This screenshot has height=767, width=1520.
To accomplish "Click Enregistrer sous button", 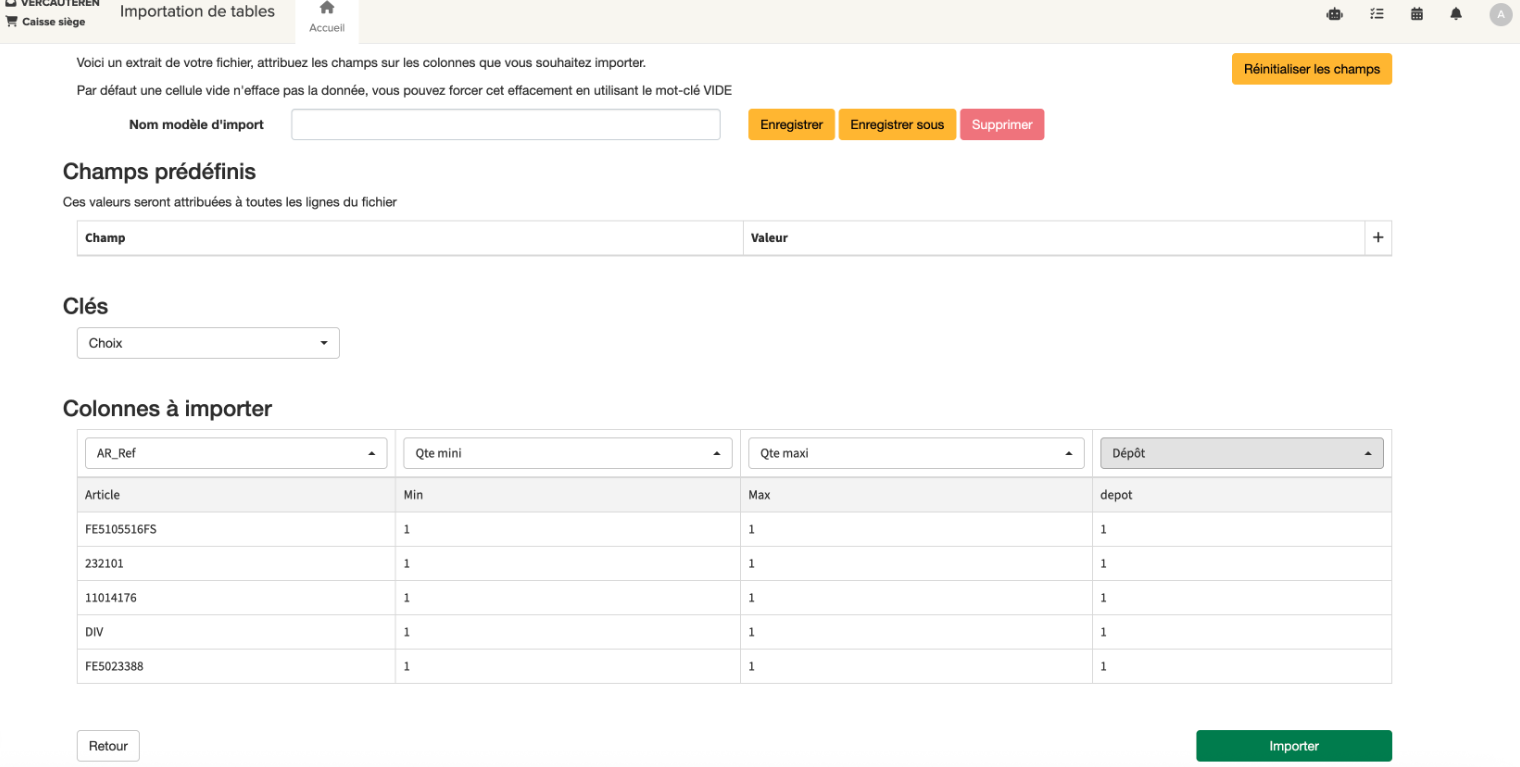I will click(x=897, y=125).
